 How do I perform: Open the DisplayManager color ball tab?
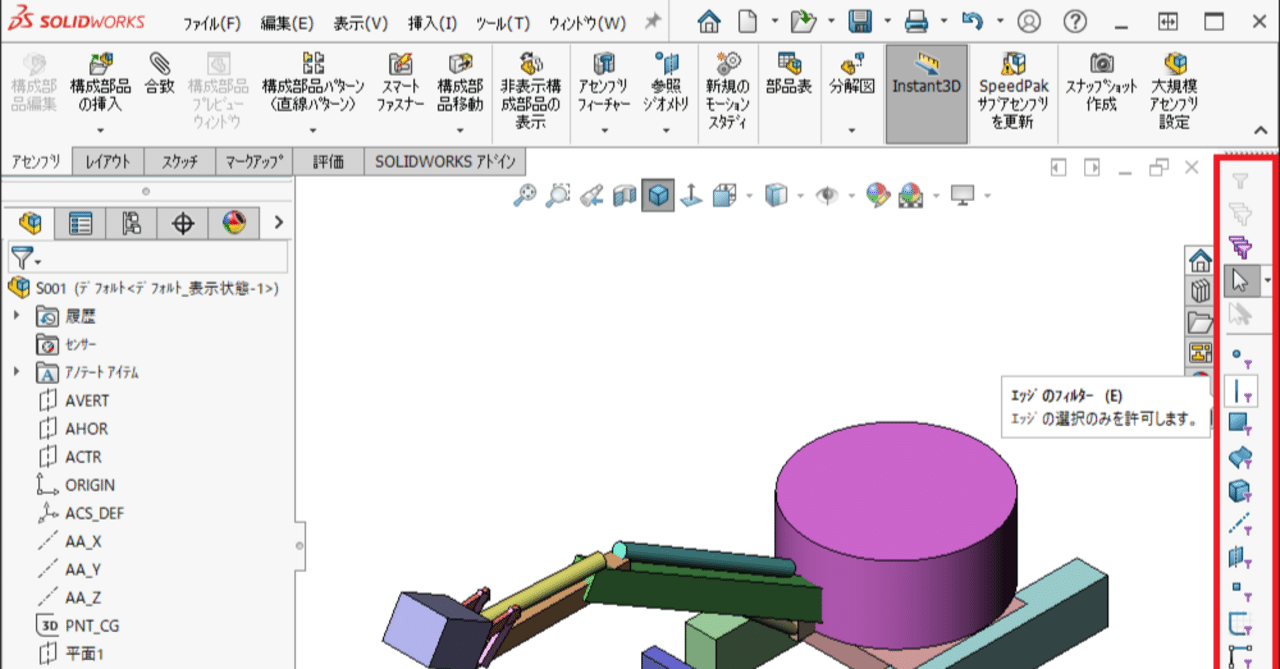(x=233, y=223)
